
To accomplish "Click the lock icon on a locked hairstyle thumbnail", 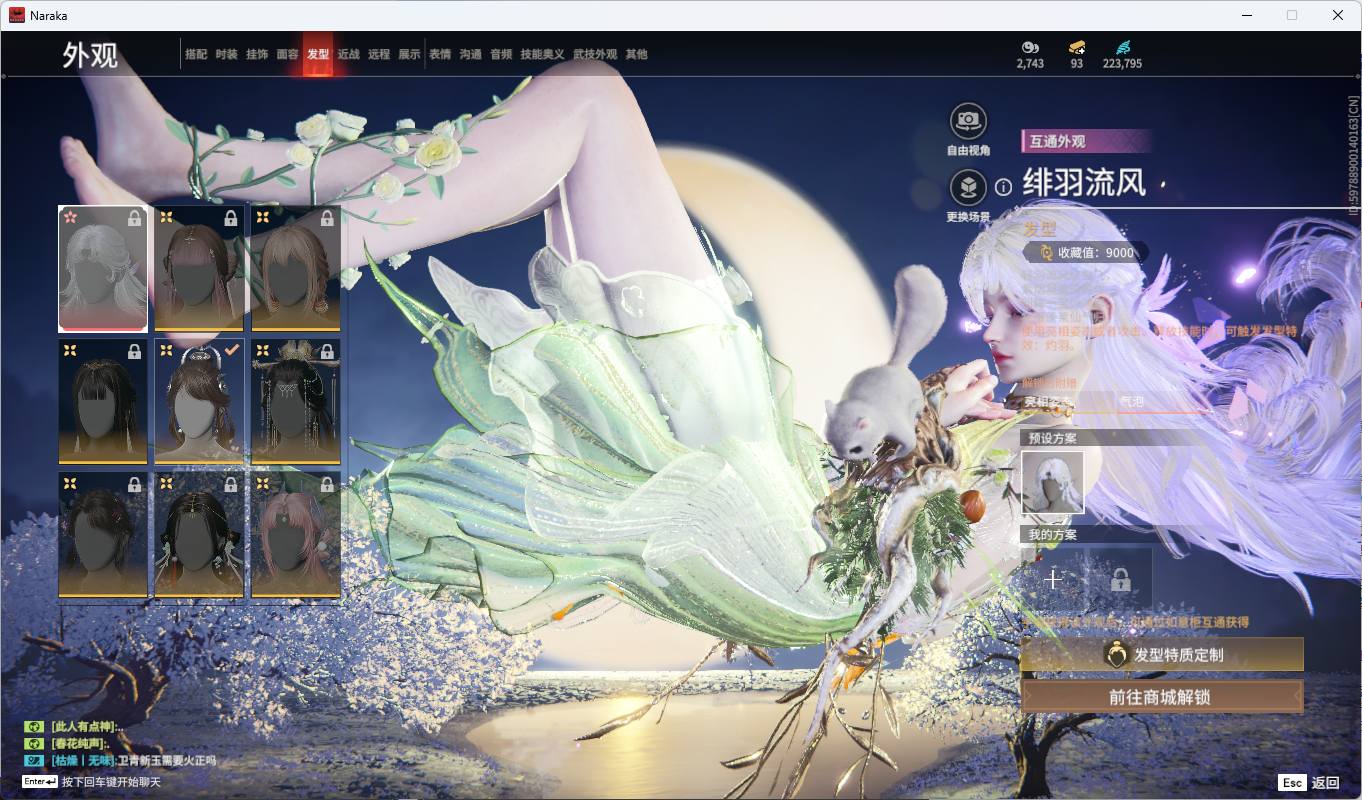I will coord(136,220).
